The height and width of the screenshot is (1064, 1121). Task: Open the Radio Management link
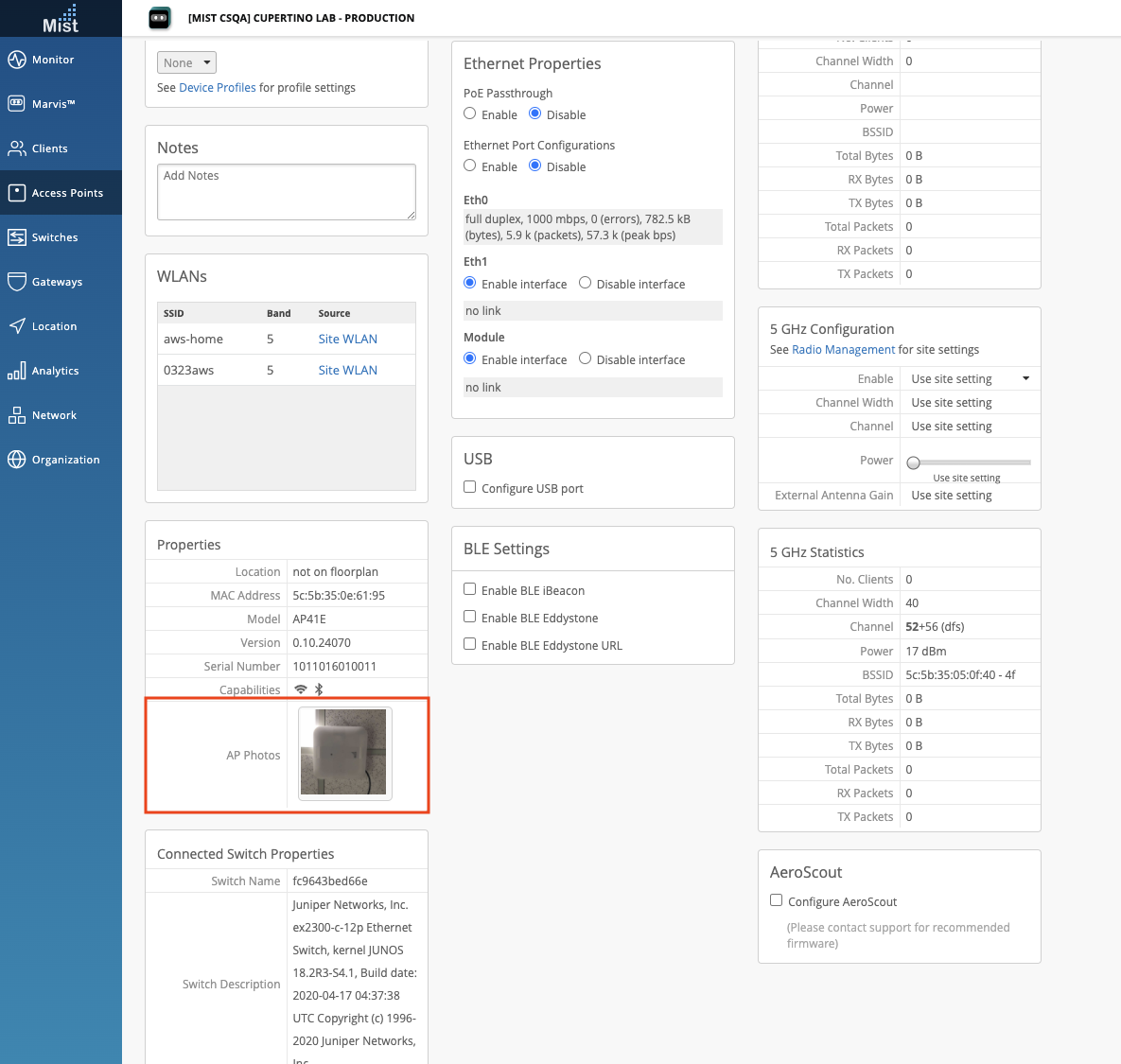844,349
